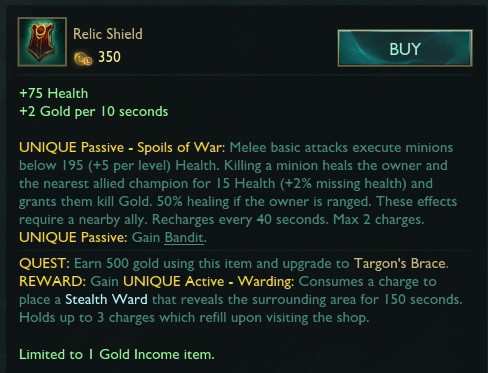Click the Holds up to 3 charges sentence
The image size is (488, 373).
point(194,318)
